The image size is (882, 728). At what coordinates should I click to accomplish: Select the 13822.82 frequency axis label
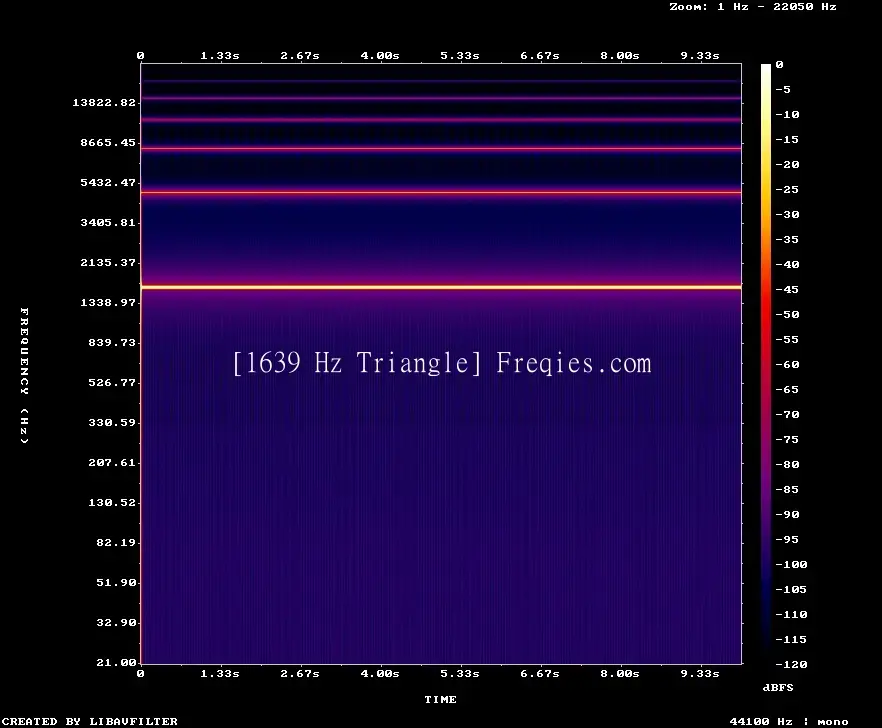click(x=104, y=102)
